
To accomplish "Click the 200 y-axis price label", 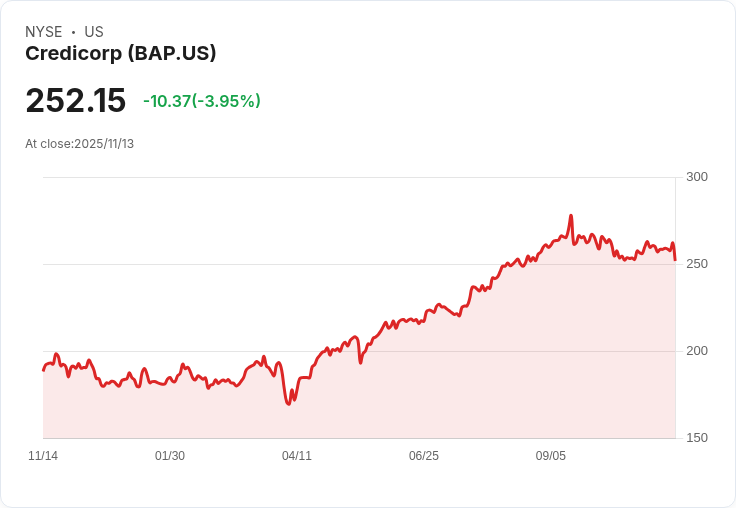I will [697, 351].
